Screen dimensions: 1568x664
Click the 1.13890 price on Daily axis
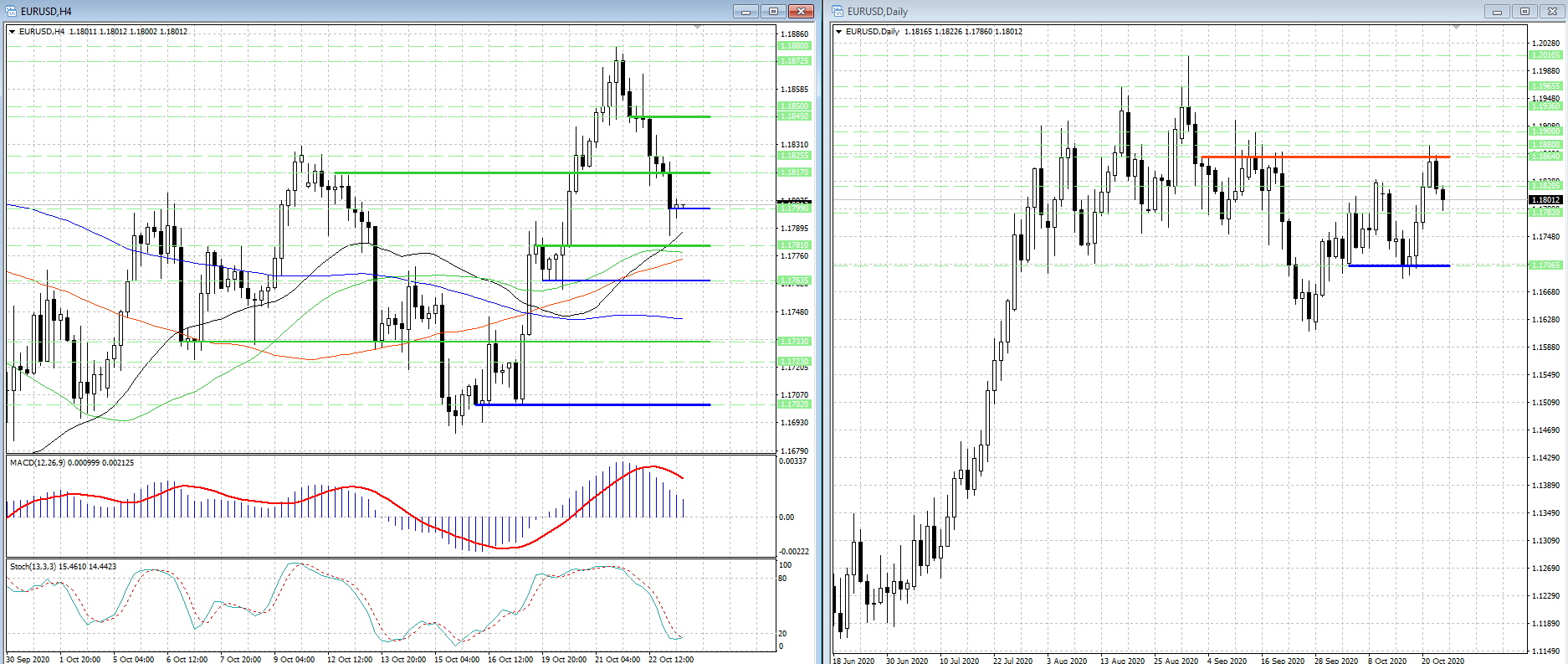click(1545, 486)
